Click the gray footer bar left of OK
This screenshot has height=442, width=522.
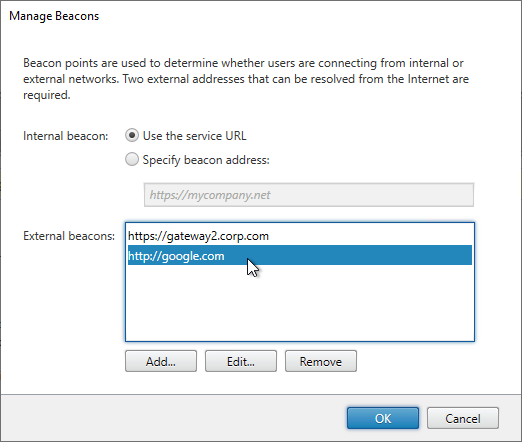coord(173,418)
